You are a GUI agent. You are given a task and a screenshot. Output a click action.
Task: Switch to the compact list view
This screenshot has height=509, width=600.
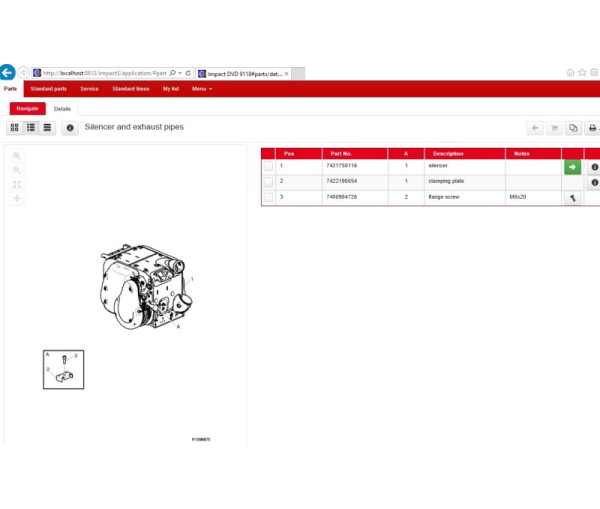pyautogui.click(x=47, y=128)
